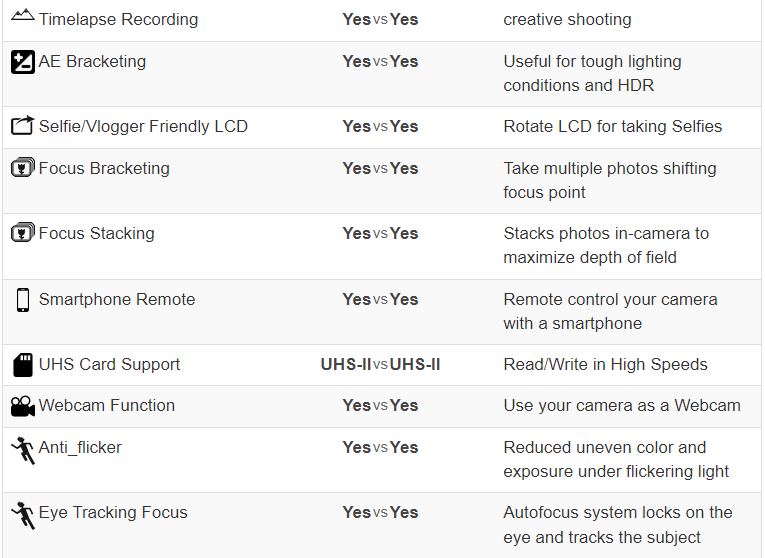Click 'Read/Write in High Speeds' description
Screen dimensions: 765x558
(605, 364)
